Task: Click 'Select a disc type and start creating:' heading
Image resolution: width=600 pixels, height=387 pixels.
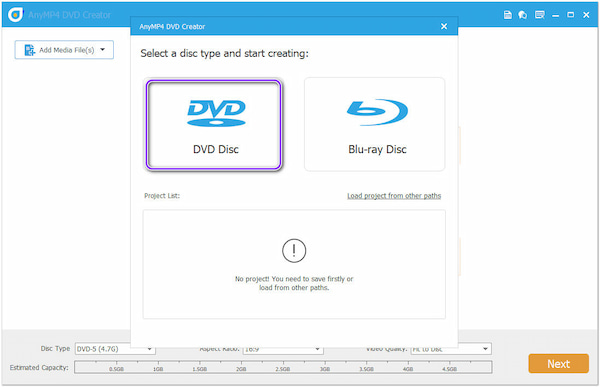Action: coord(224,53)
